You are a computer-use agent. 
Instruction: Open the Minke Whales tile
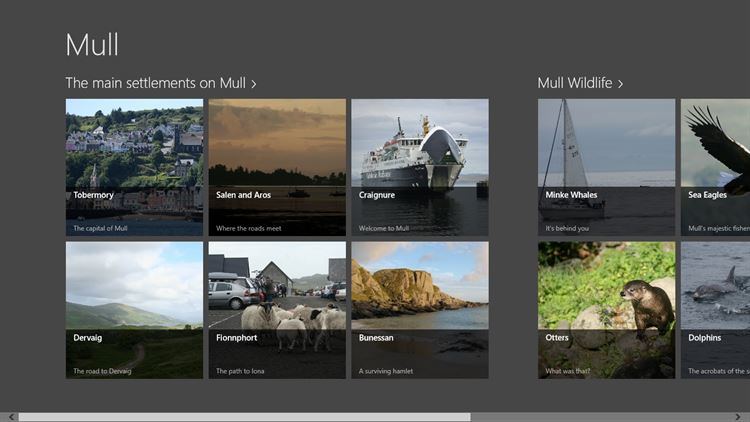pyautogui.click(x=607, y=167)
